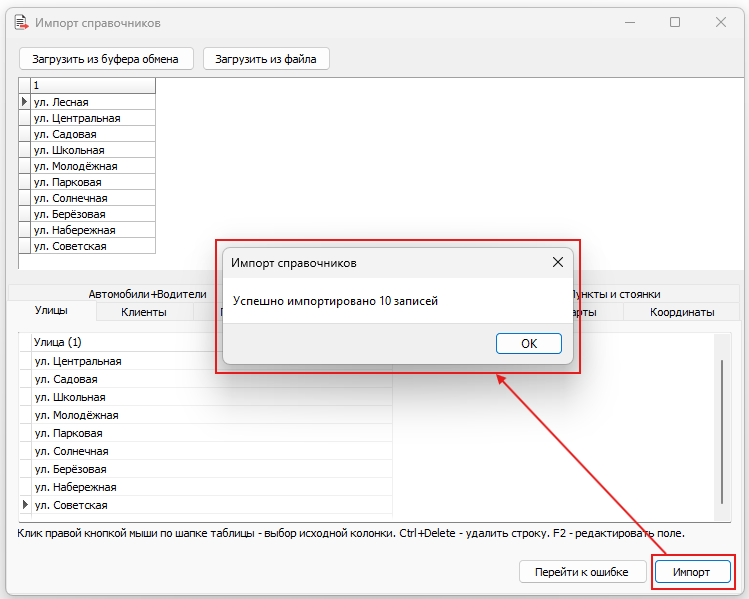Screen dimensions: 749x599
Task: Click the 'Импорт' button
Action: [692, 572]
